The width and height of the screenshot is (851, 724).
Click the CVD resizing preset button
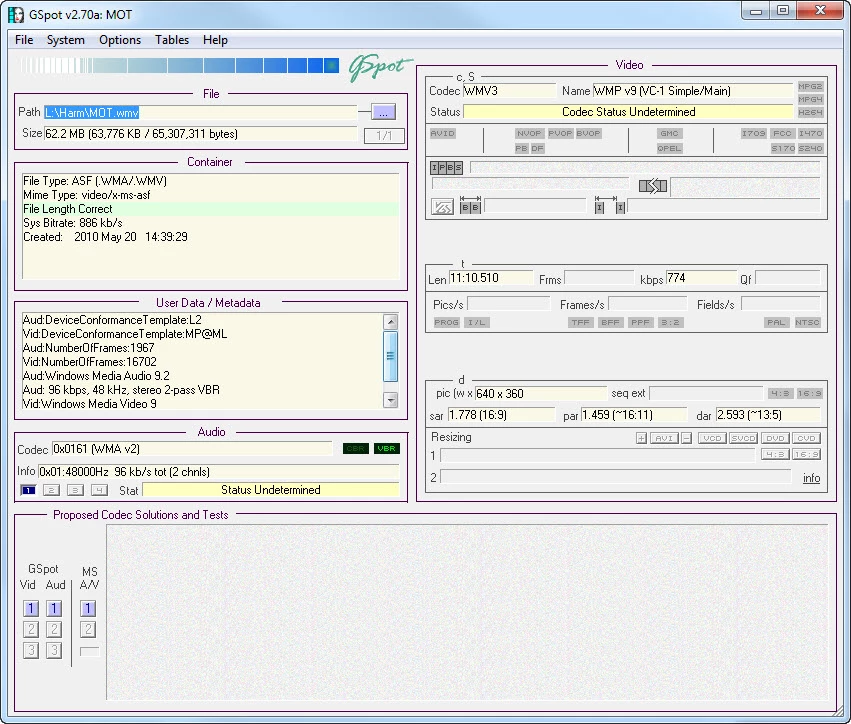[806, 438]
